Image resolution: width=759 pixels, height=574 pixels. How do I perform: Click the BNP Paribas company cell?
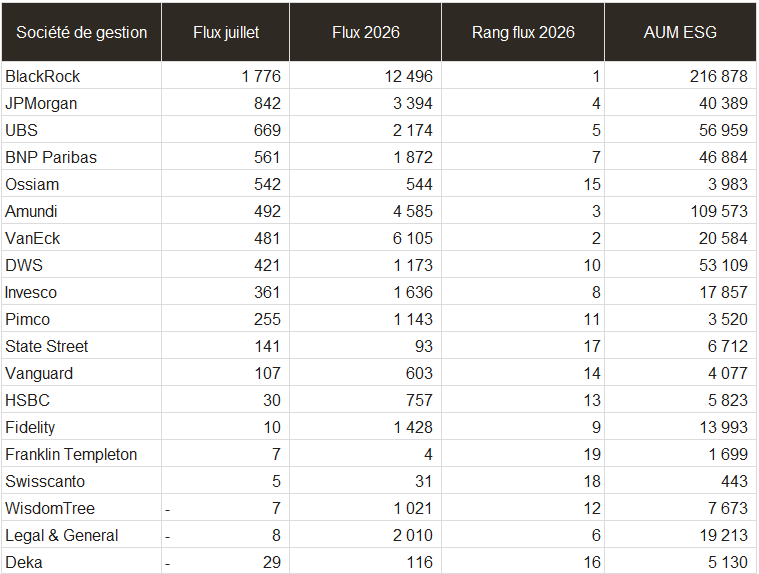coord(81,157)
